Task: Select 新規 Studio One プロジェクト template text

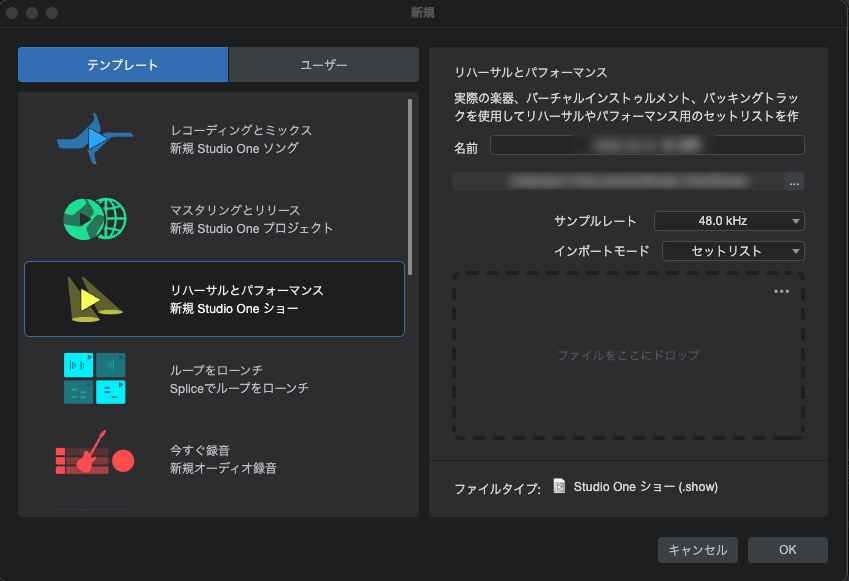Action: 251,228
